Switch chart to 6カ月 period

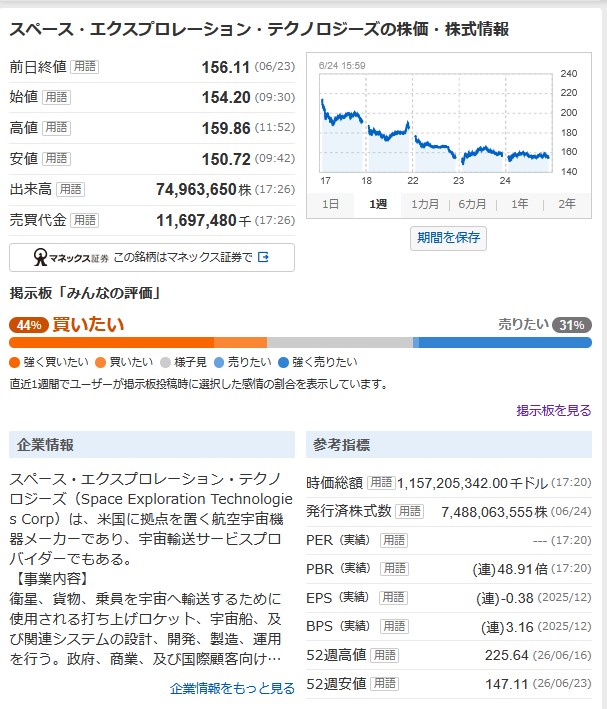point(472,204)
